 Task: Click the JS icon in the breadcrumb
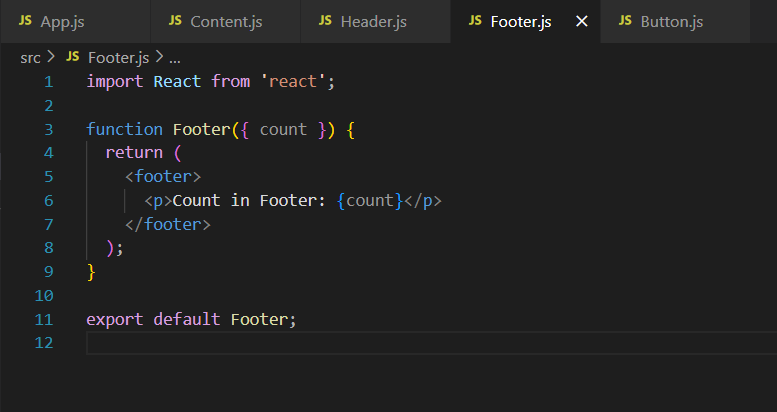pos(72,57)
